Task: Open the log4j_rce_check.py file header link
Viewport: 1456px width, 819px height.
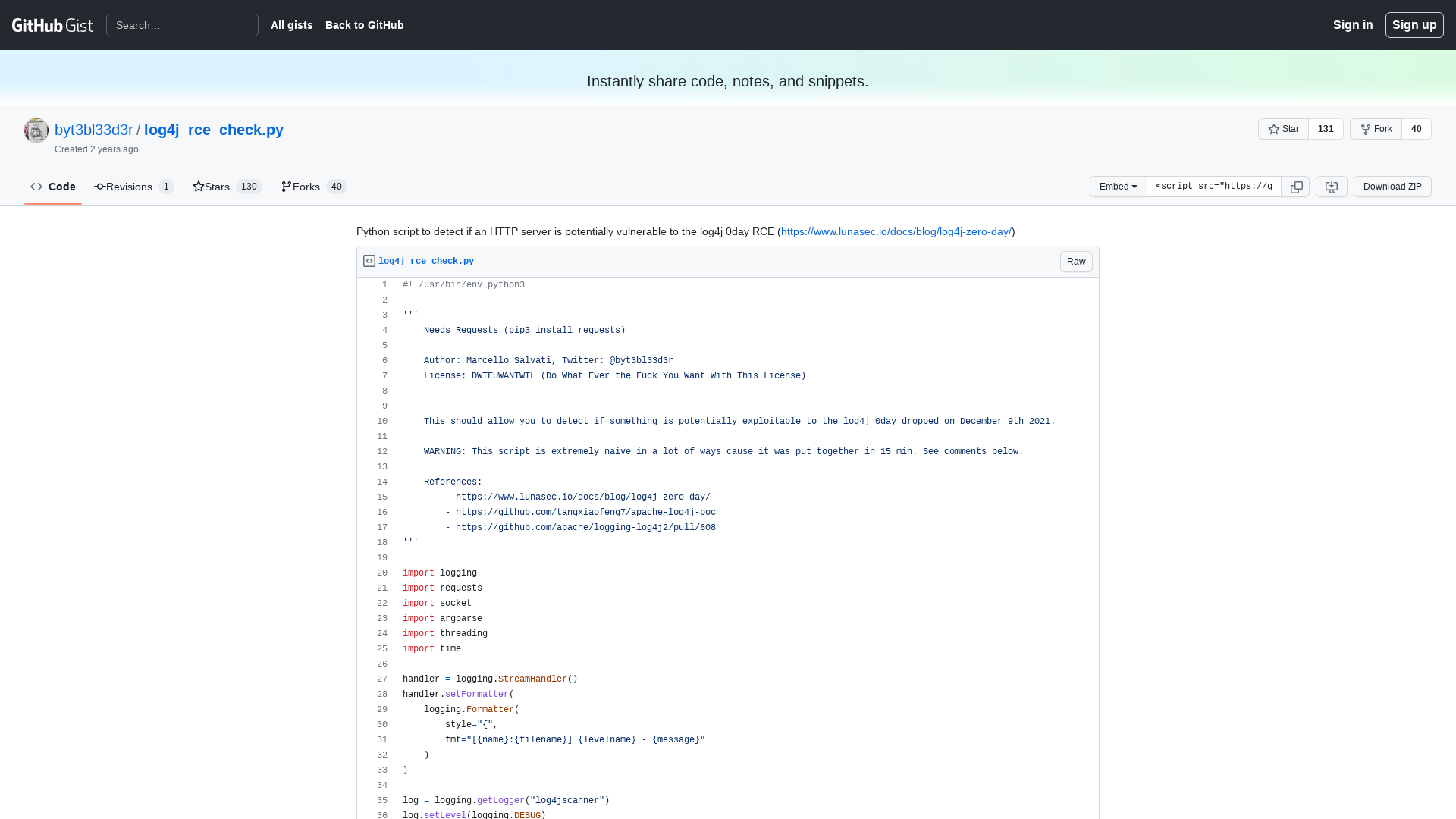Action: click(426, 261)
